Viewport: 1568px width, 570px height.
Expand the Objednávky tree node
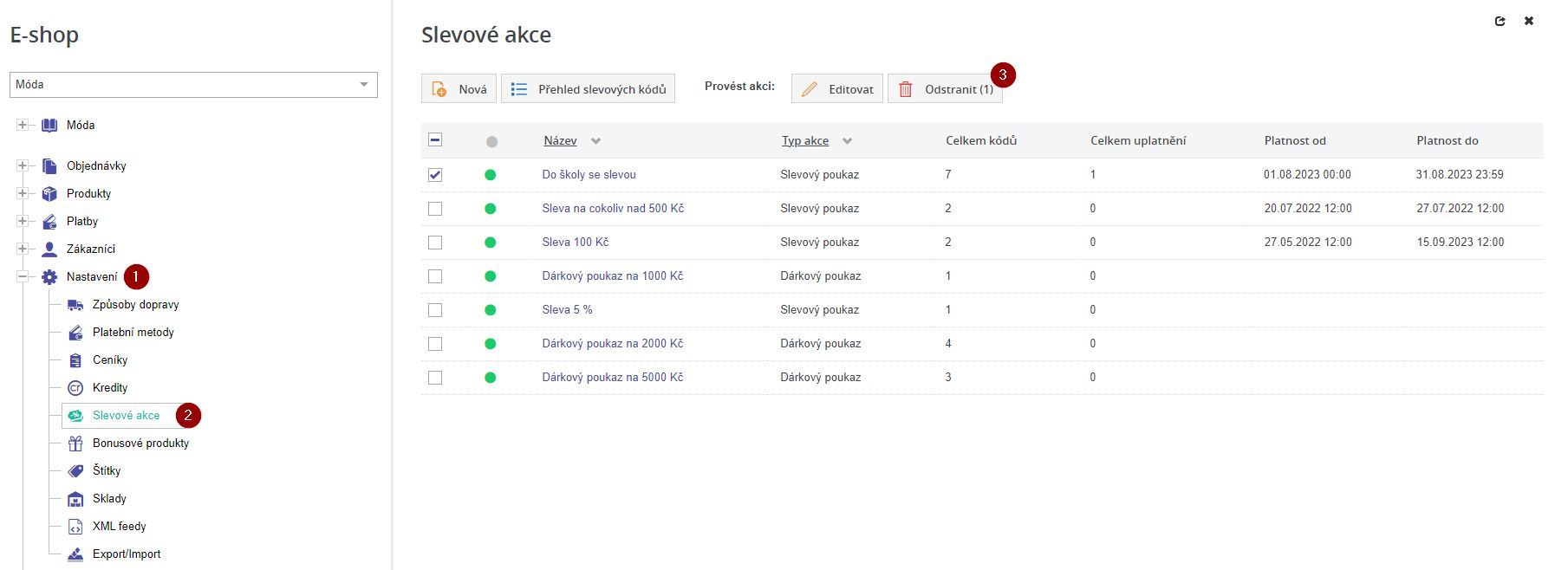(23, 166)
